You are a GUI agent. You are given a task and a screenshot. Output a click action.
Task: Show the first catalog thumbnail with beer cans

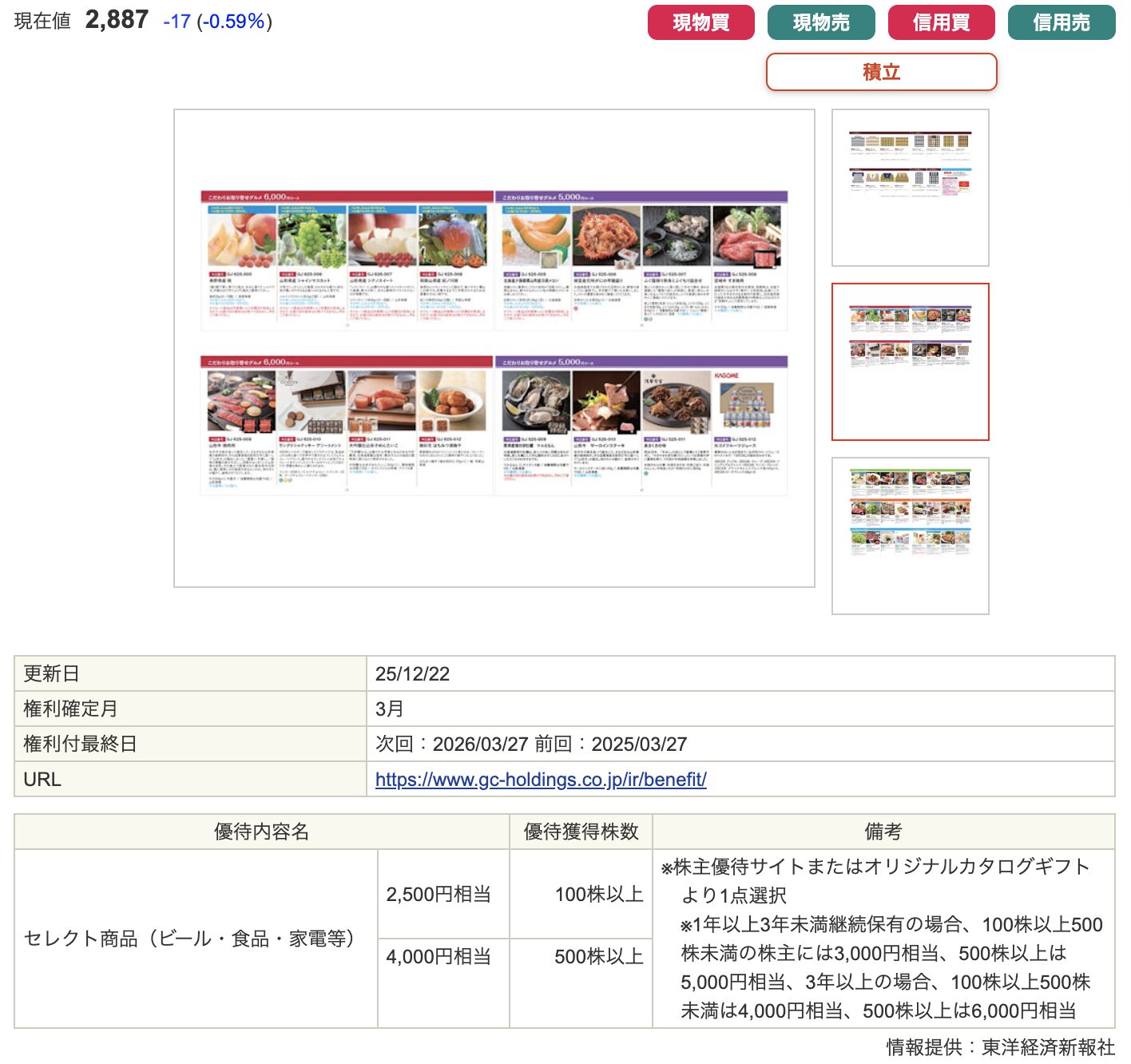(910, 187)
